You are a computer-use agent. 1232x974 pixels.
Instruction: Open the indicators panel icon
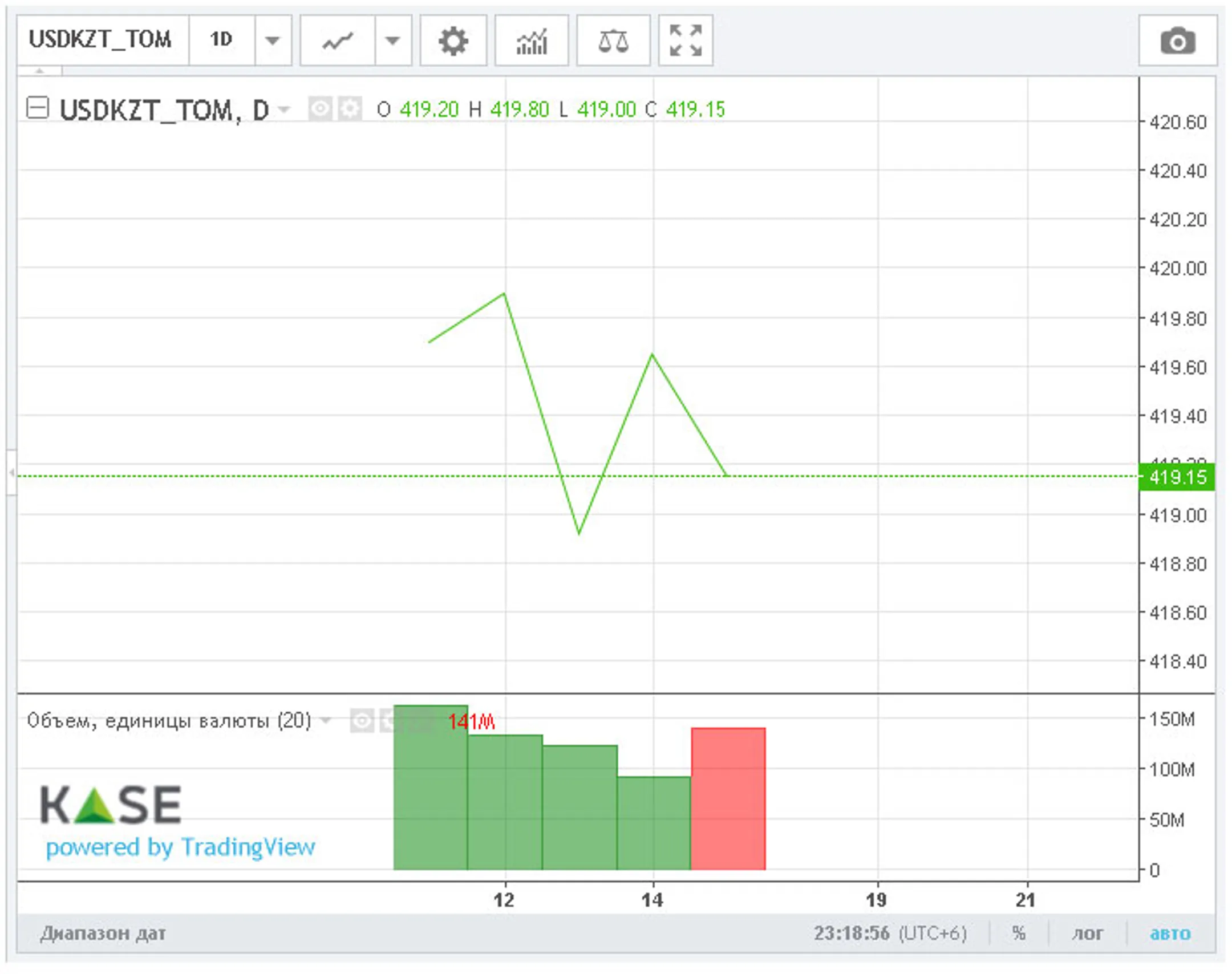click(531, 41)
